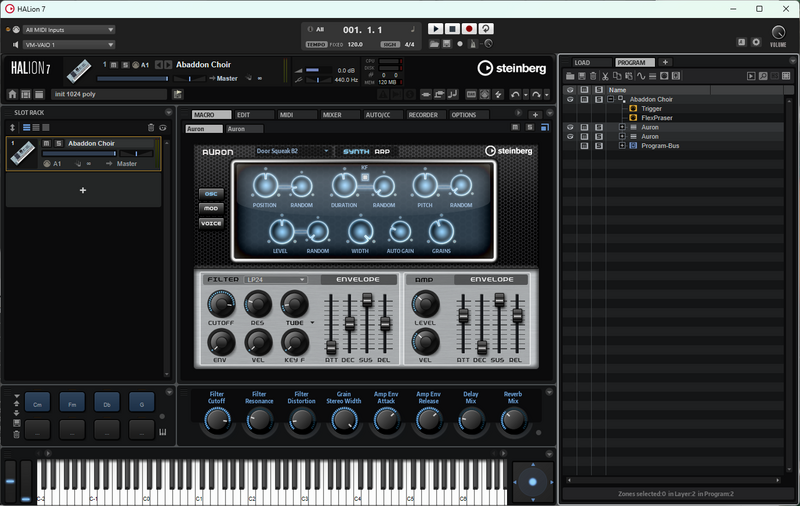800x506 pixels.
Task: Toggle the KF key follow button above Duration
Action: click(x=365, y=177)
